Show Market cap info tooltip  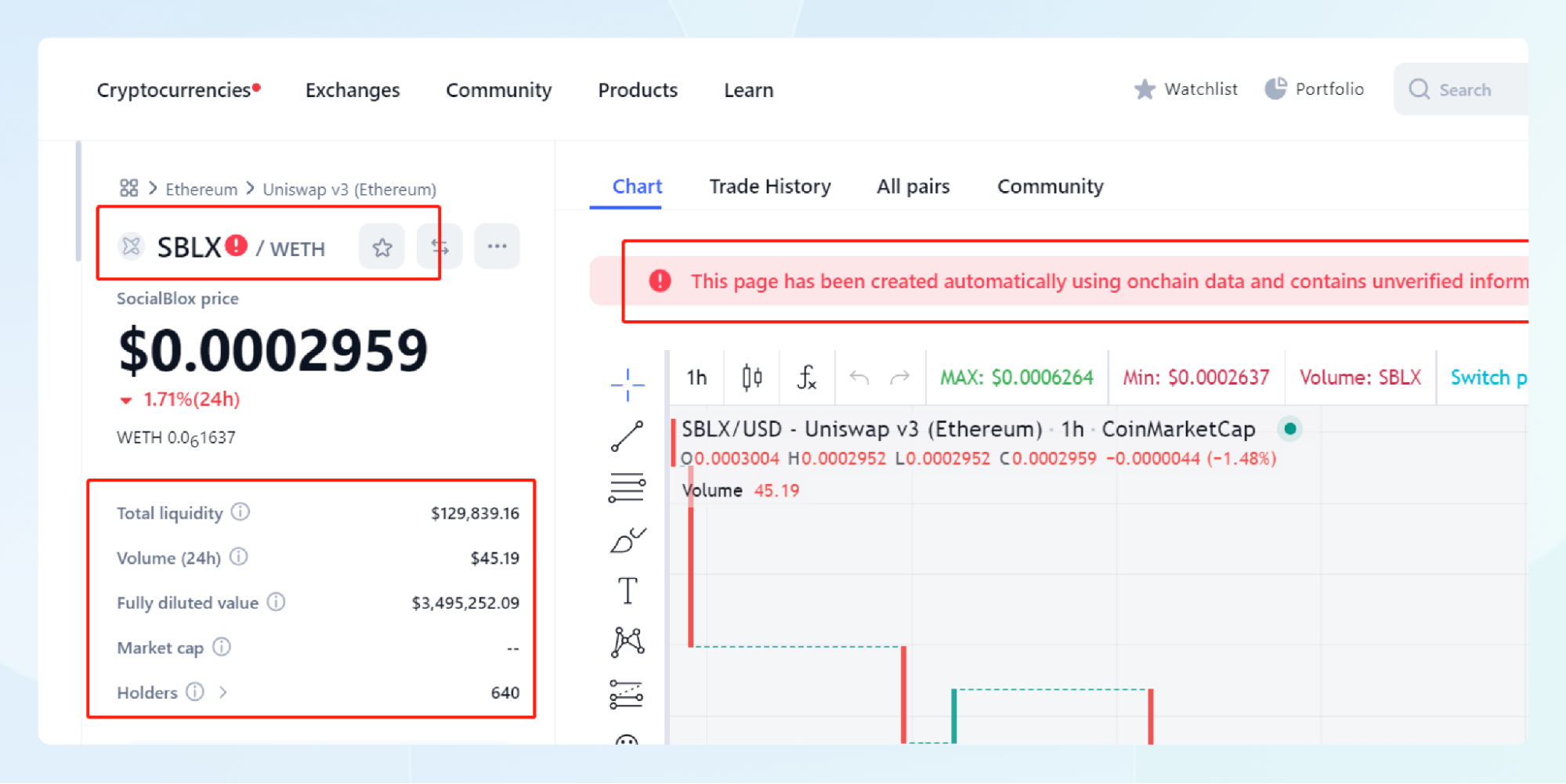[x=222, y=647]
